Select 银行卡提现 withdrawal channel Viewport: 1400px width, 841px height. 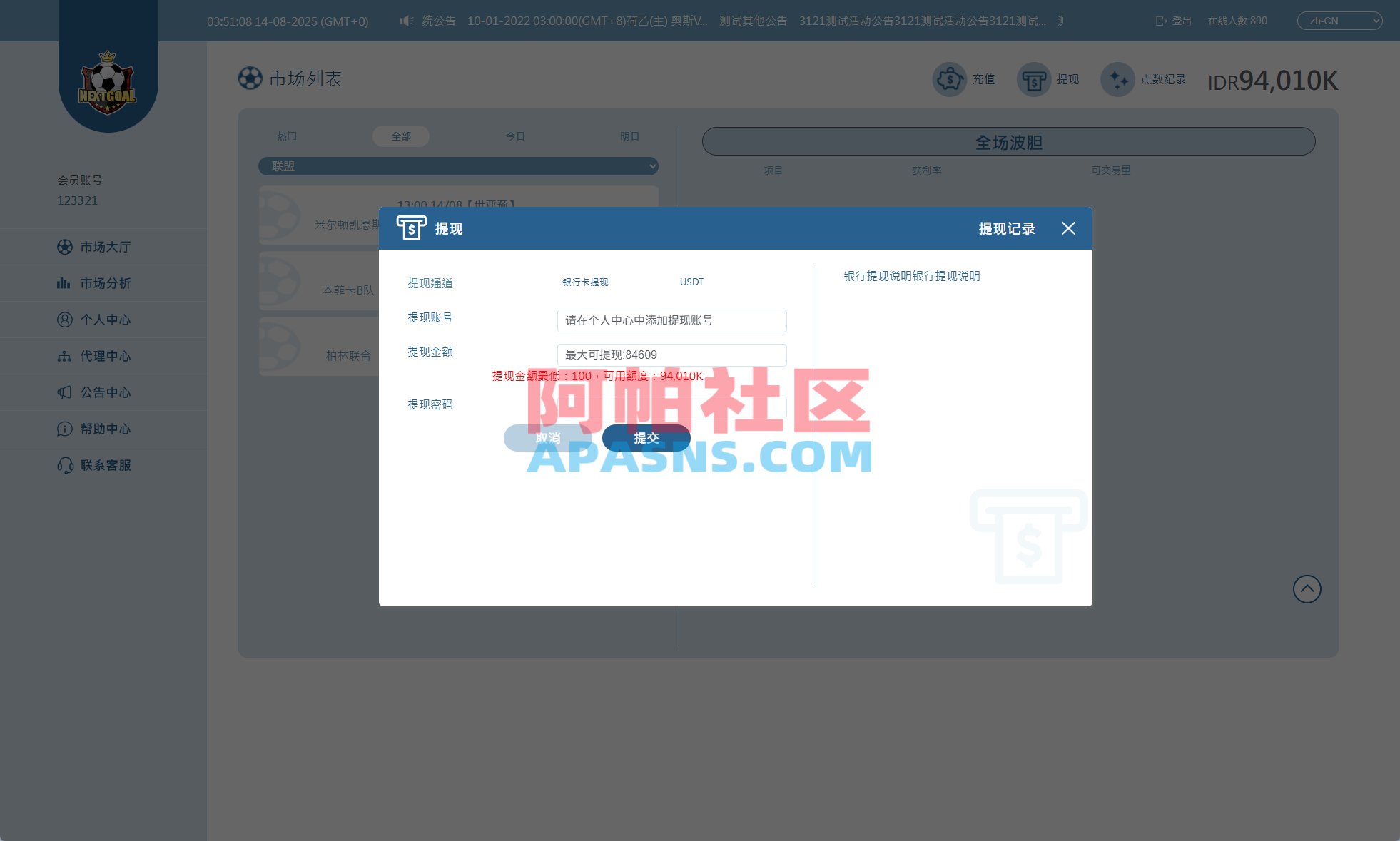click(x=584, y=282)
